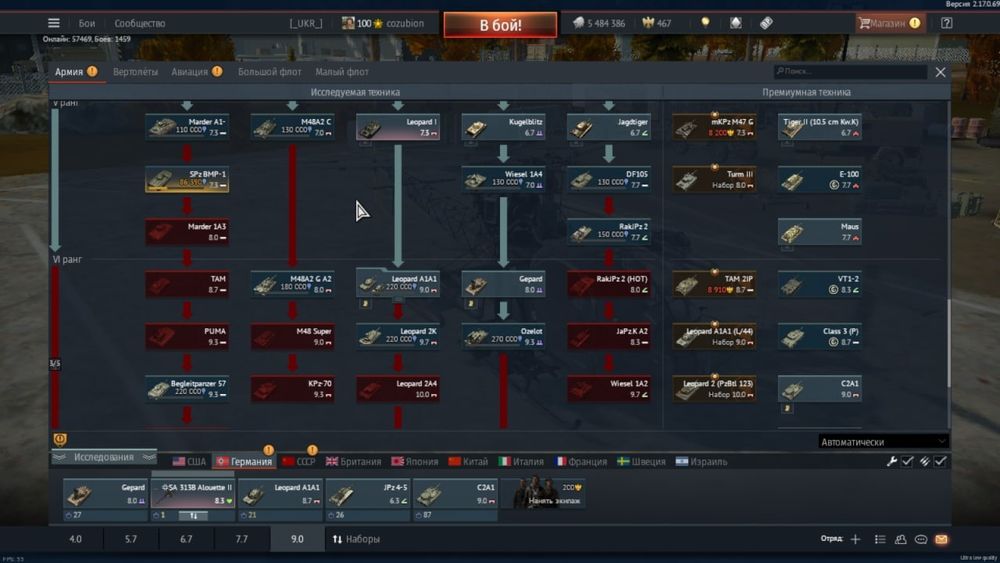The width and height of the screenshot is (1000, 563).
Task: Select the premium TAM 2IP card
Action: [714, 284]
